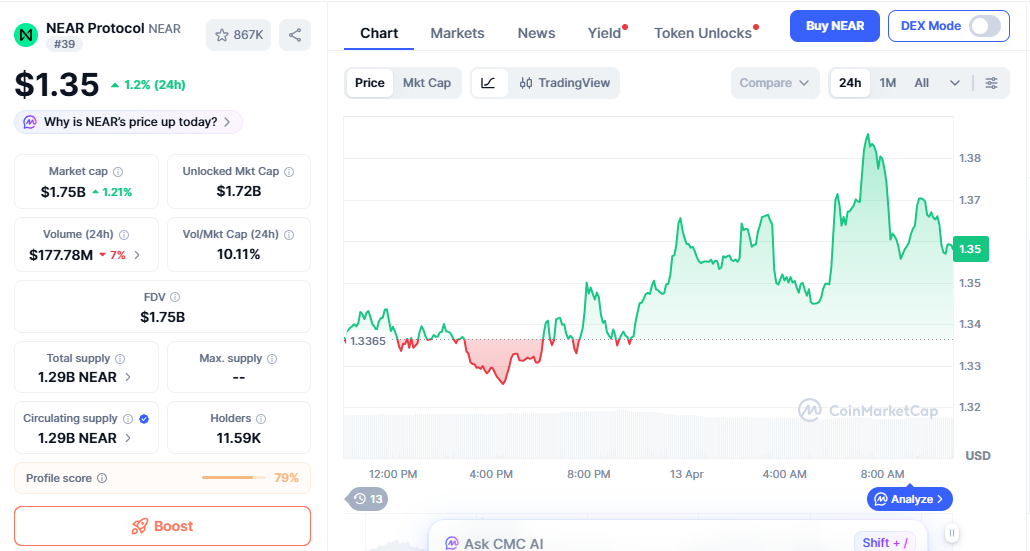Open Holders info icon
The height and width of the screenshot is (551, 1030).
click(x=261, y=419)
